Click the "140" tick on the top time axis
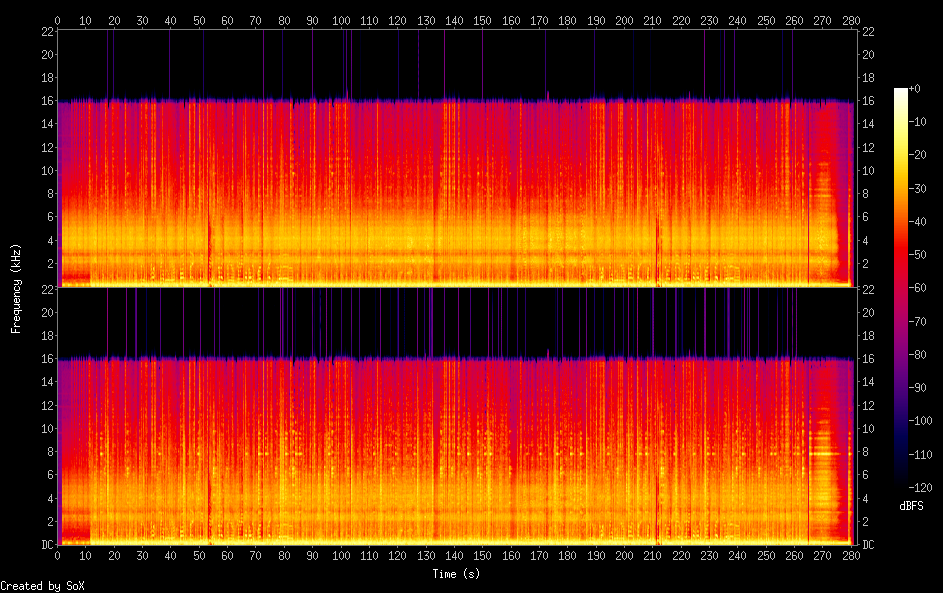This screenshot has height=593, width=943. click(455, 20)
